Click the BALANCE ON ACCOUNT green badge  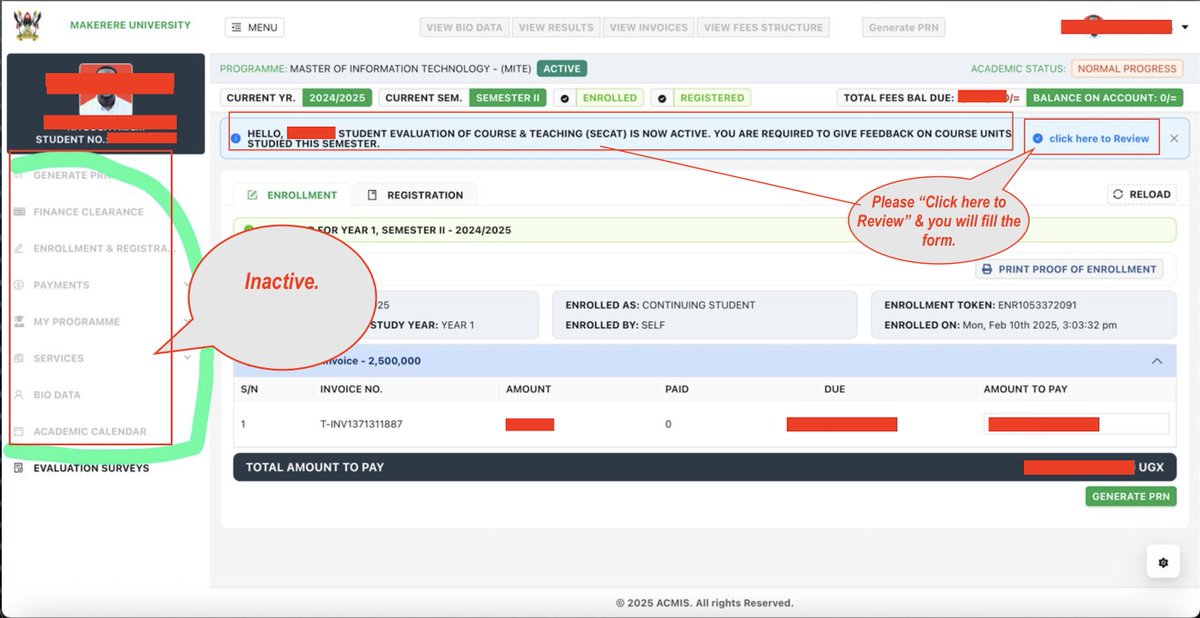click(1105, 98)
